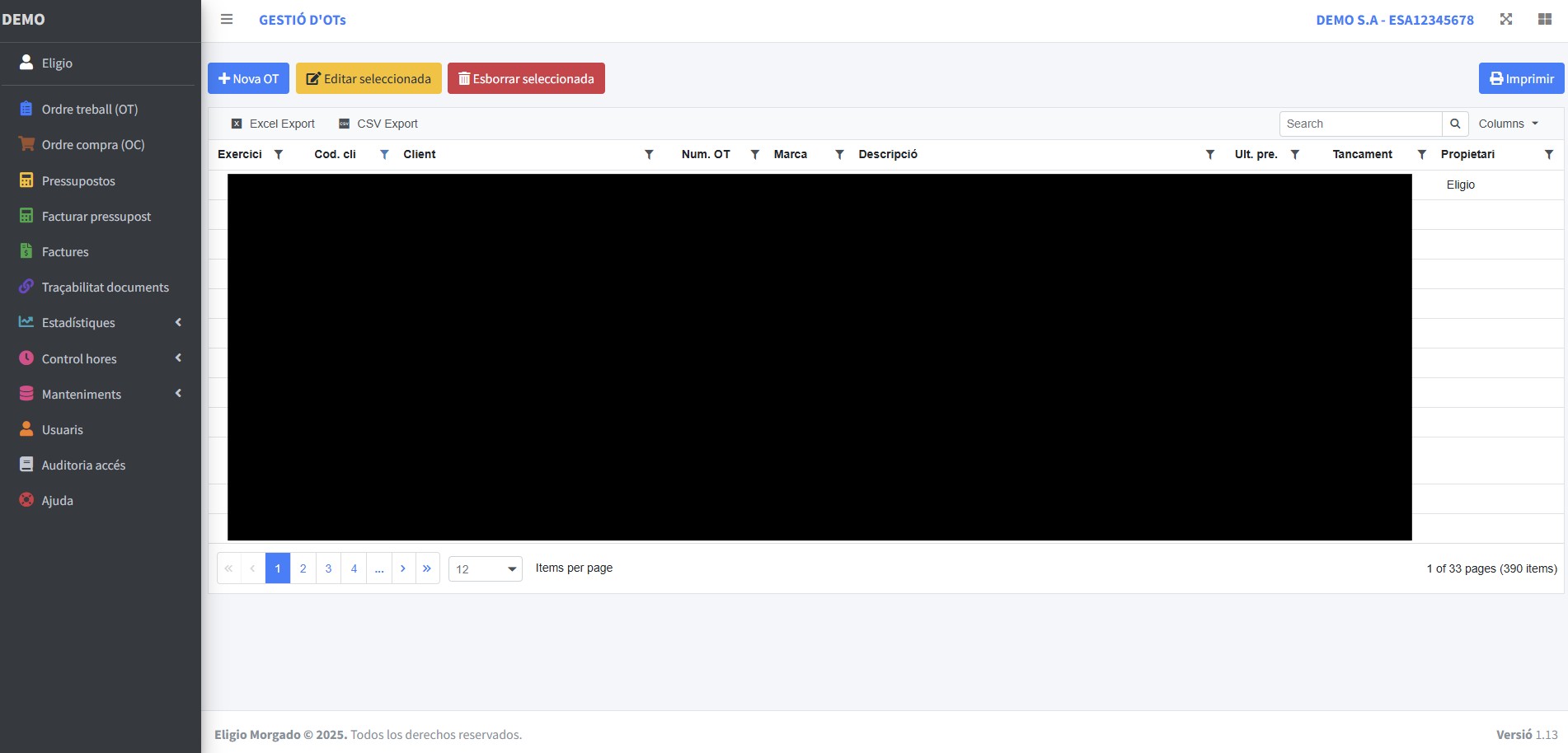Click the Imprimir button
The height and width of the screenshot is (753, 1568).
tap(1521, 78)
